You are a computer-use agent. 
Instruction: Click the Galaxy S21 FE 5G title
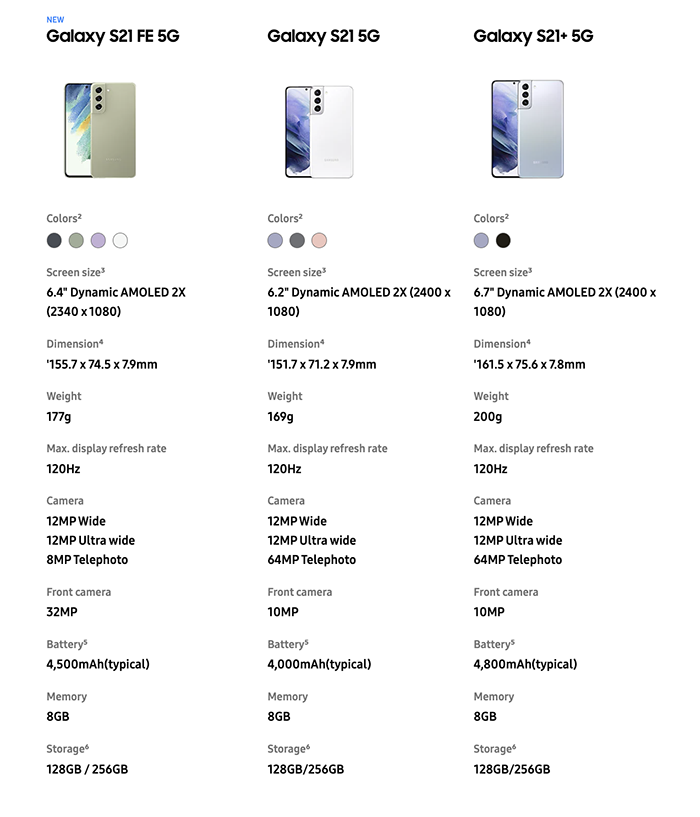113,36
